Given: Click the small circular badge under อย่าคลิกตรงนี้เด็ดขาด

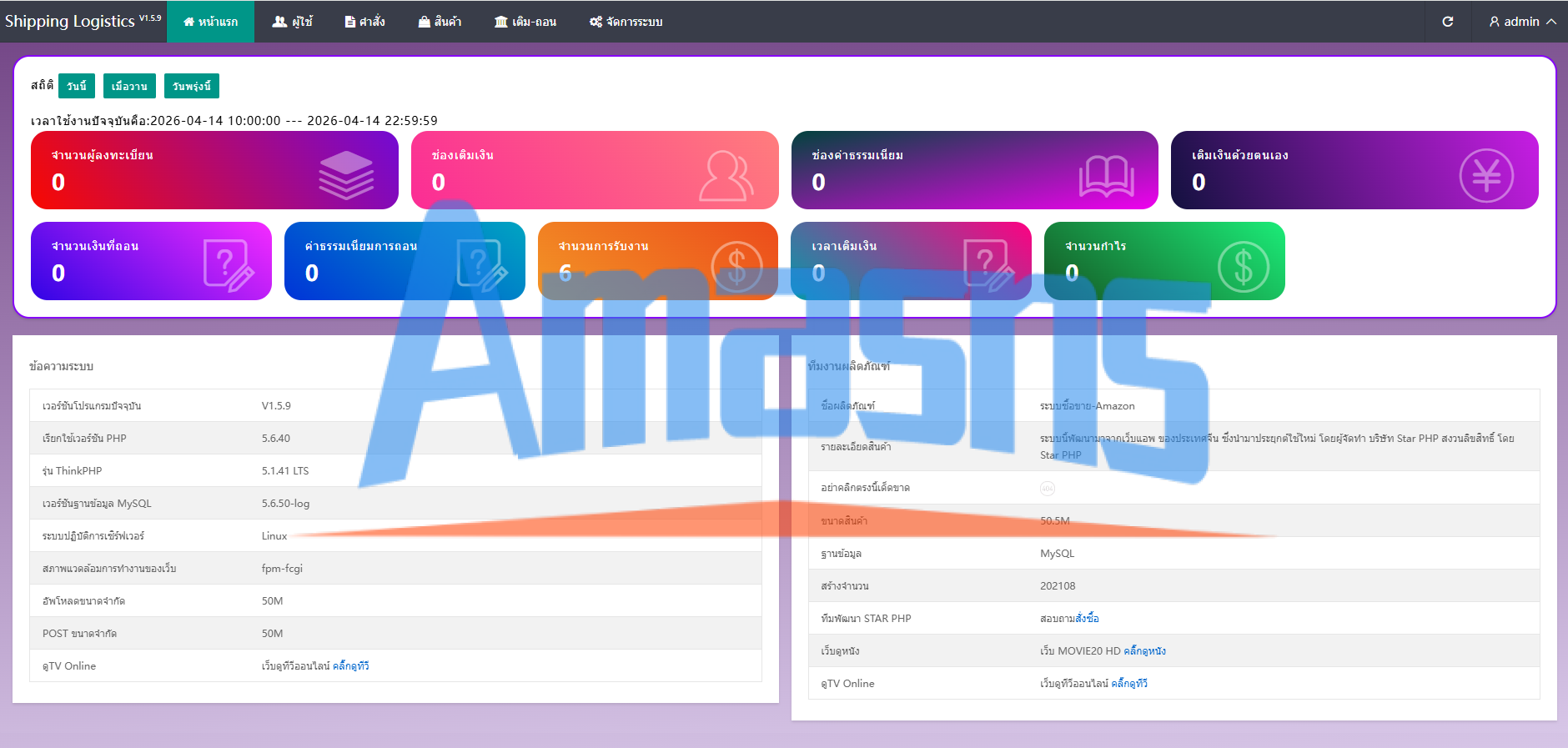Looking at the screenshot, I should click(x=1048, y=489).
